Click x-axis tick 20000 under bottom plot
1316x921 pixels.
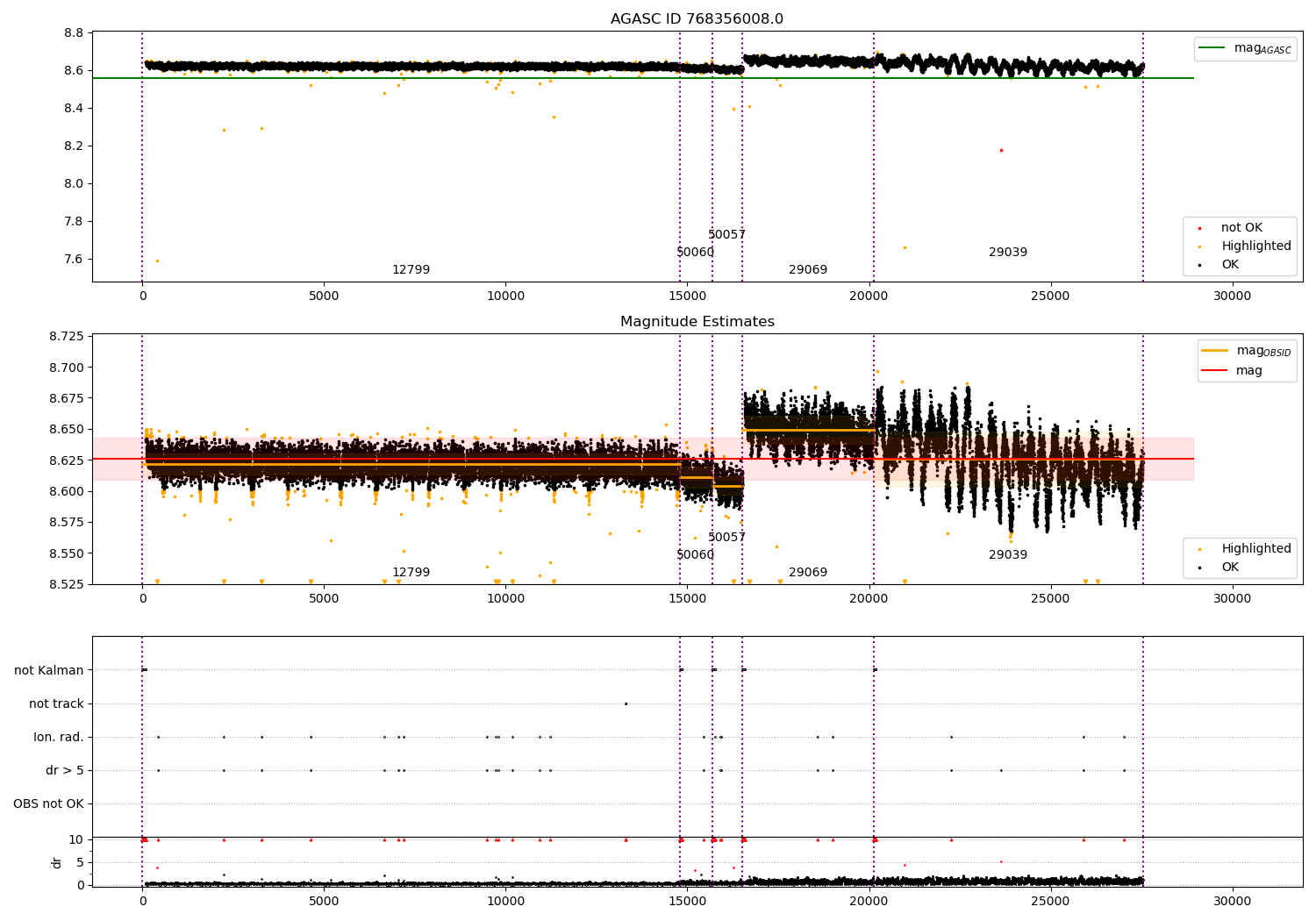[x=869, y=902]
